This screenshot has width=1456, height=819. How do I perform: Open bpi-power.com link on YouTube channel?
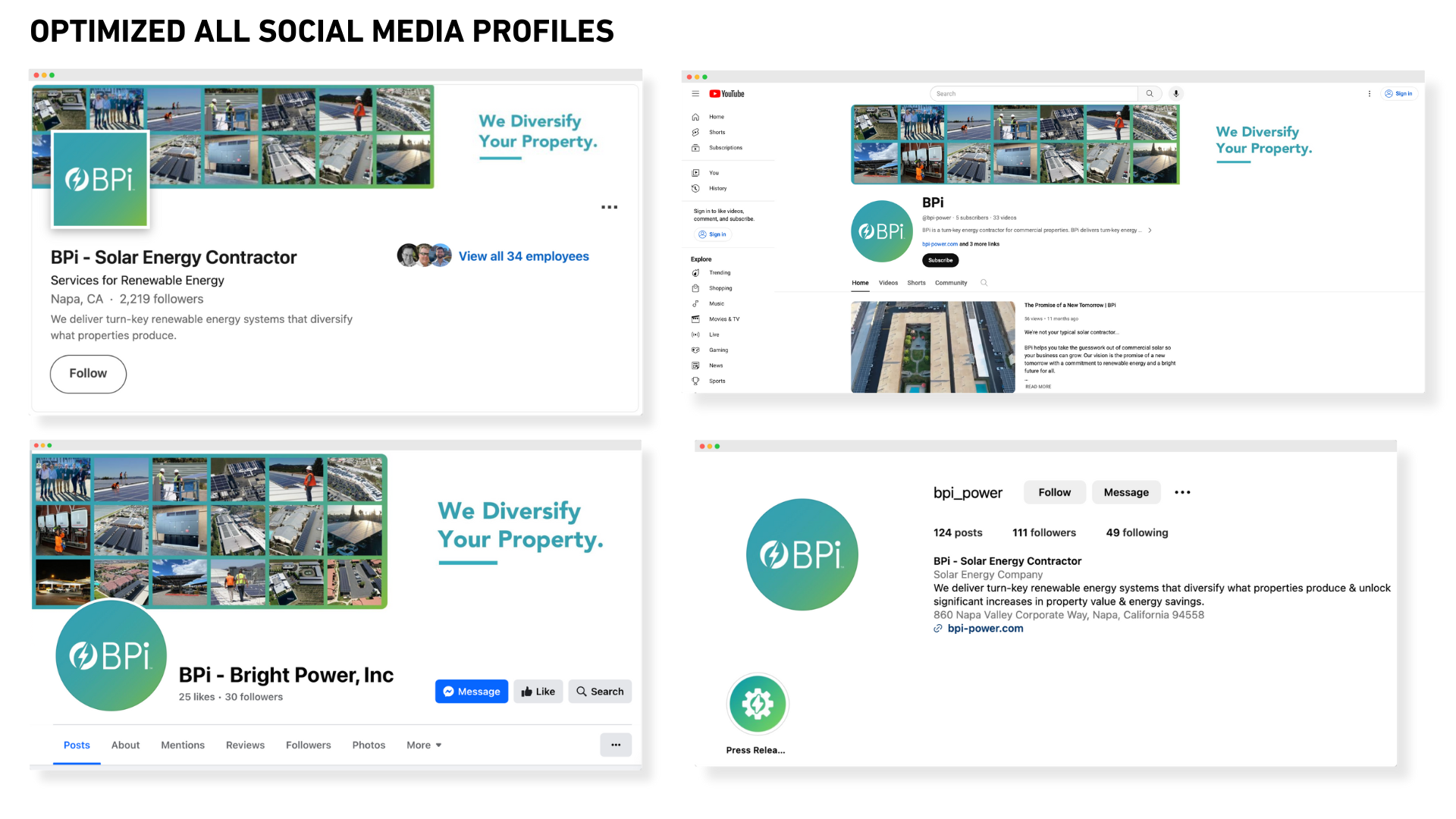(x=940, y=244)
